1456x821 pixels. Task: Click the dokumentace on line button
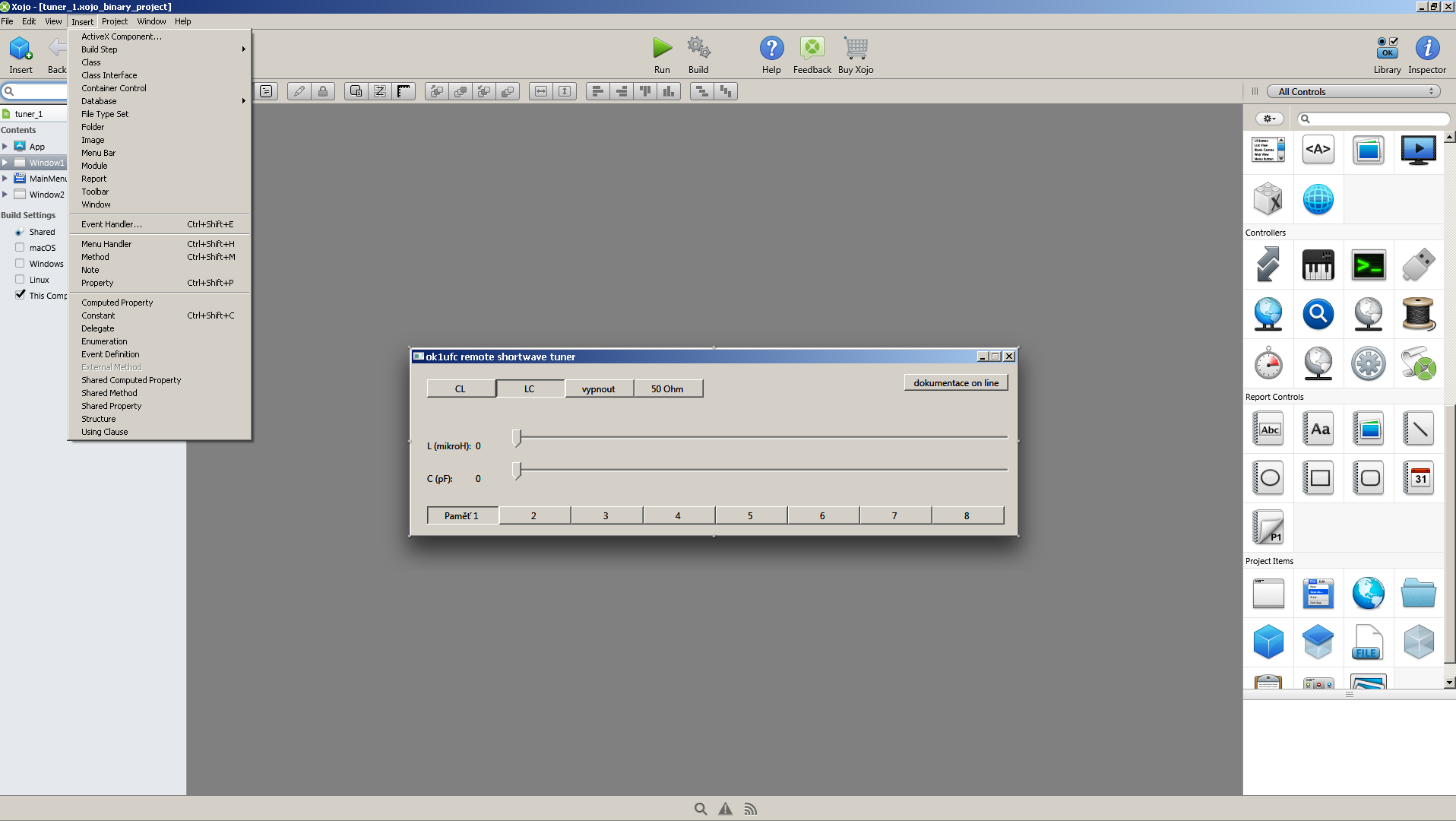955,383
